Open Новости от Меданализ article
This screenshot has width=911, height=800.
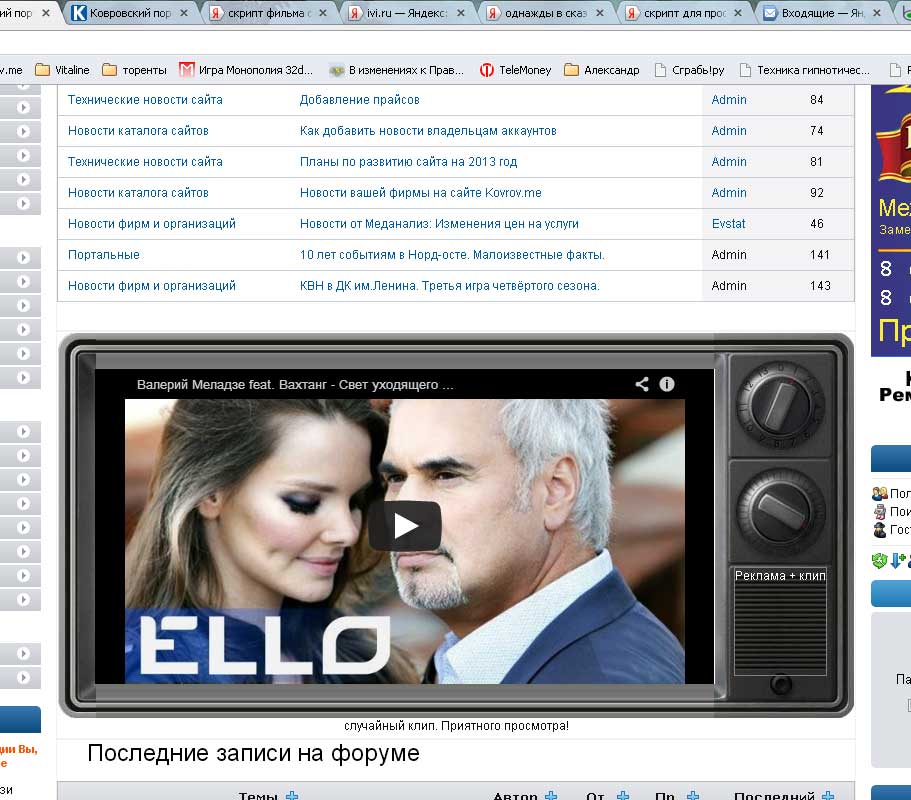(x=439, y=224)
